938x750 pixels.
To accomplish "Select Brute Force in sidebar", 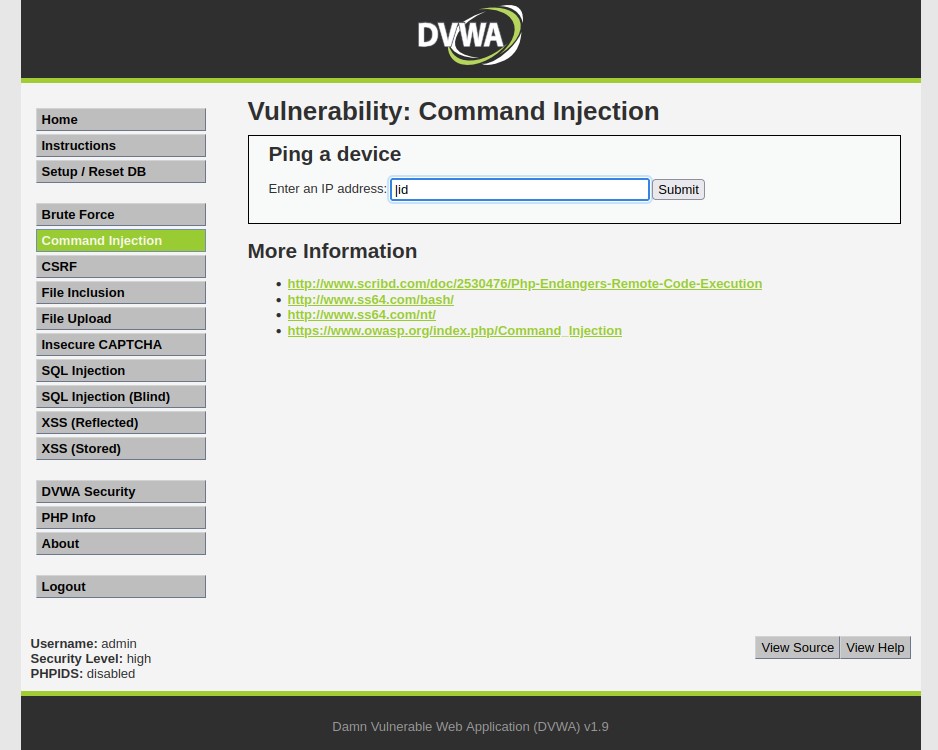I will coord(121,215).
